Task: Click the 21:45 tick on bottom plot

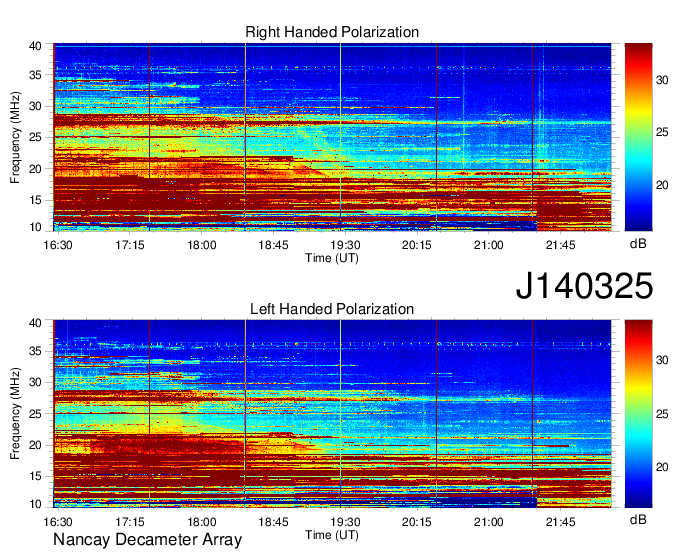Action: pos(560,522)
